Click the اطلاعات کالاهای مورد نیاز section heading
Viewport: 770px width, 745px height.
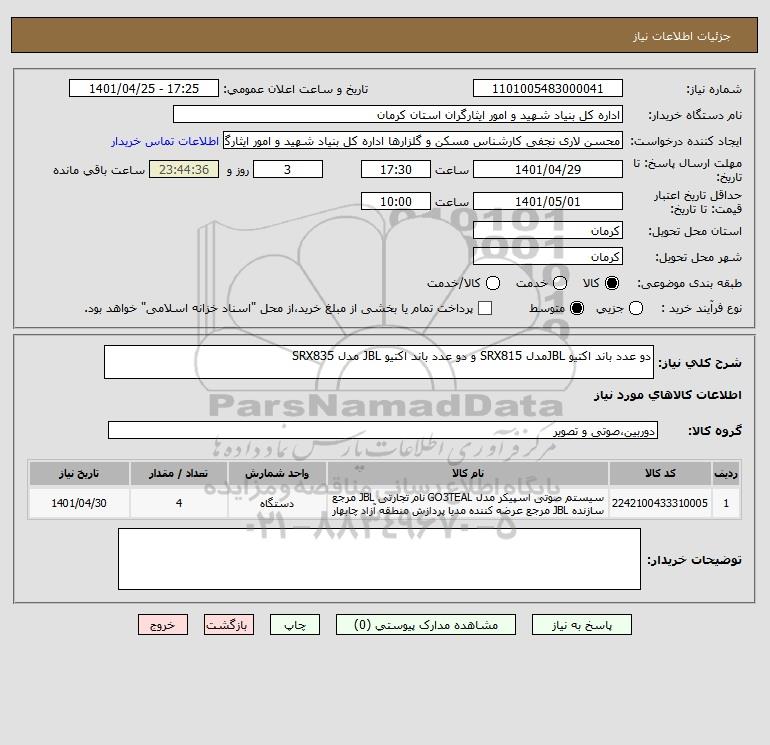pyautogui.click(x=668, y=395)
